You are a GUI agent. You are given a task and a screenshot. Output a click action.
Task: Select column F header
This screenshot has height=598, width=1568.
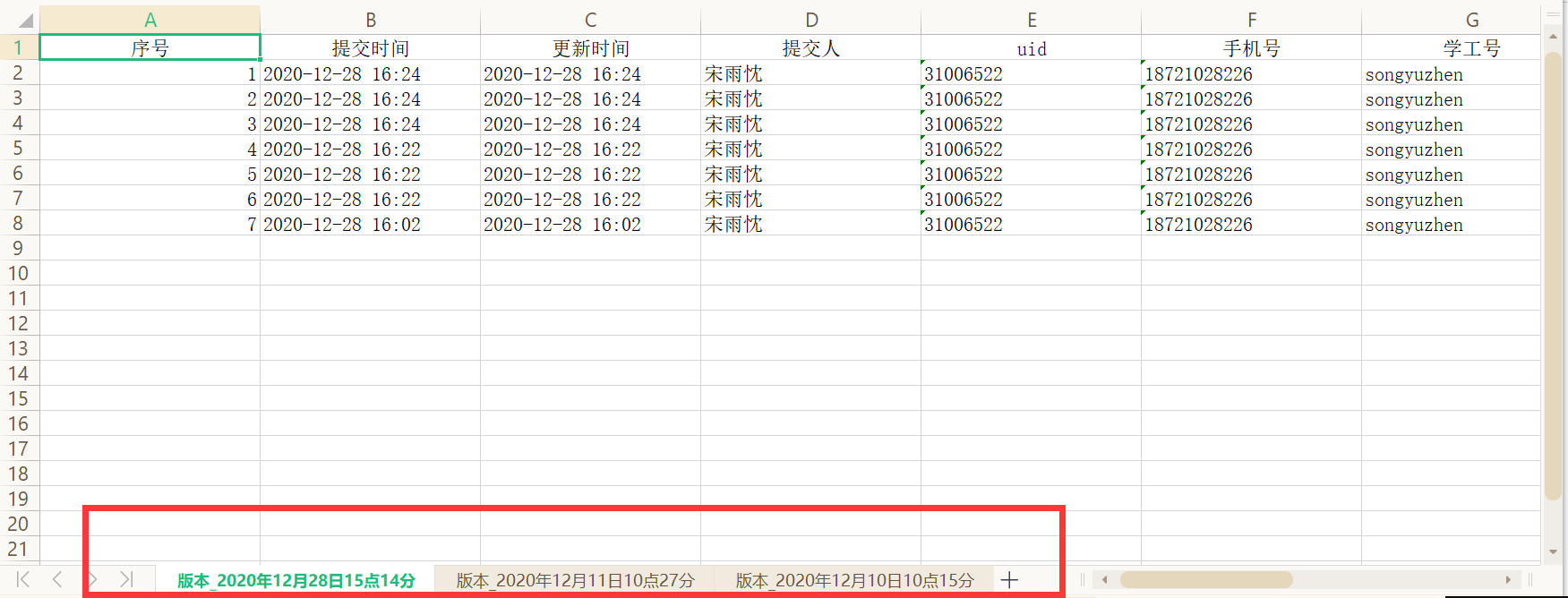(1252, 20)
